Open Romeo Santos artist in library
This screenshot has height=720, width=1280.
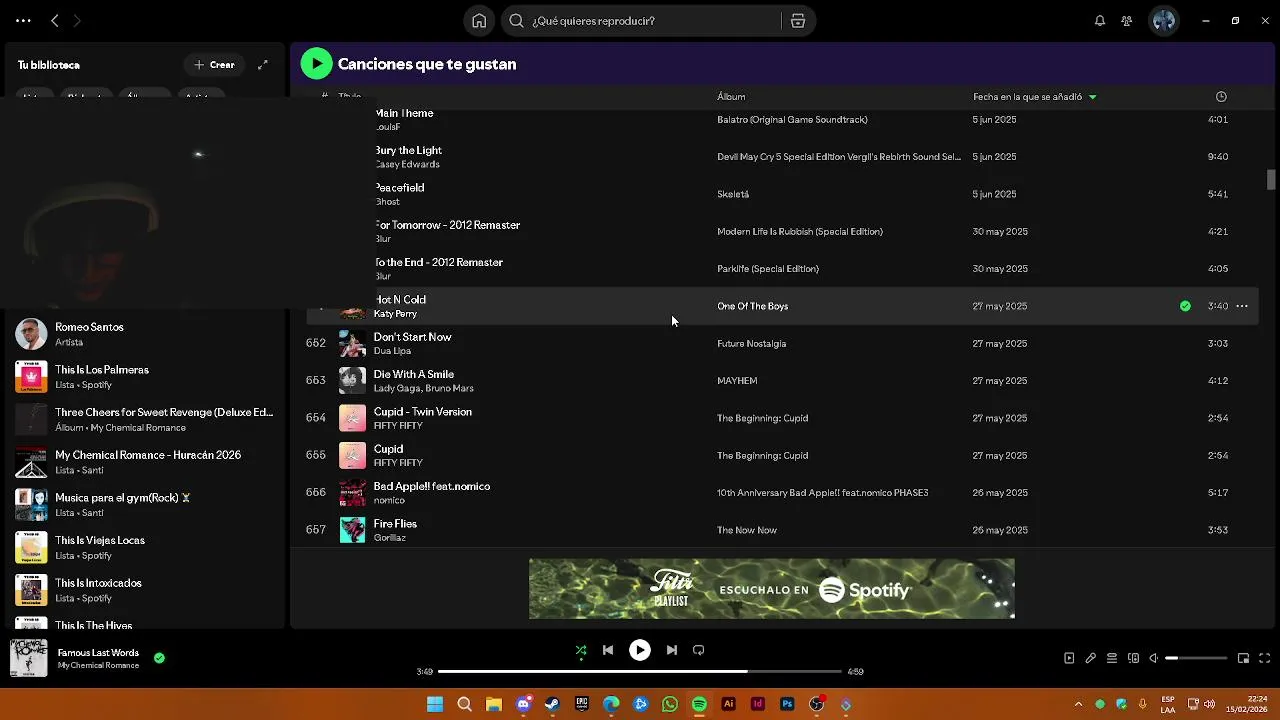pyautogui.click(x=145, y=334)
